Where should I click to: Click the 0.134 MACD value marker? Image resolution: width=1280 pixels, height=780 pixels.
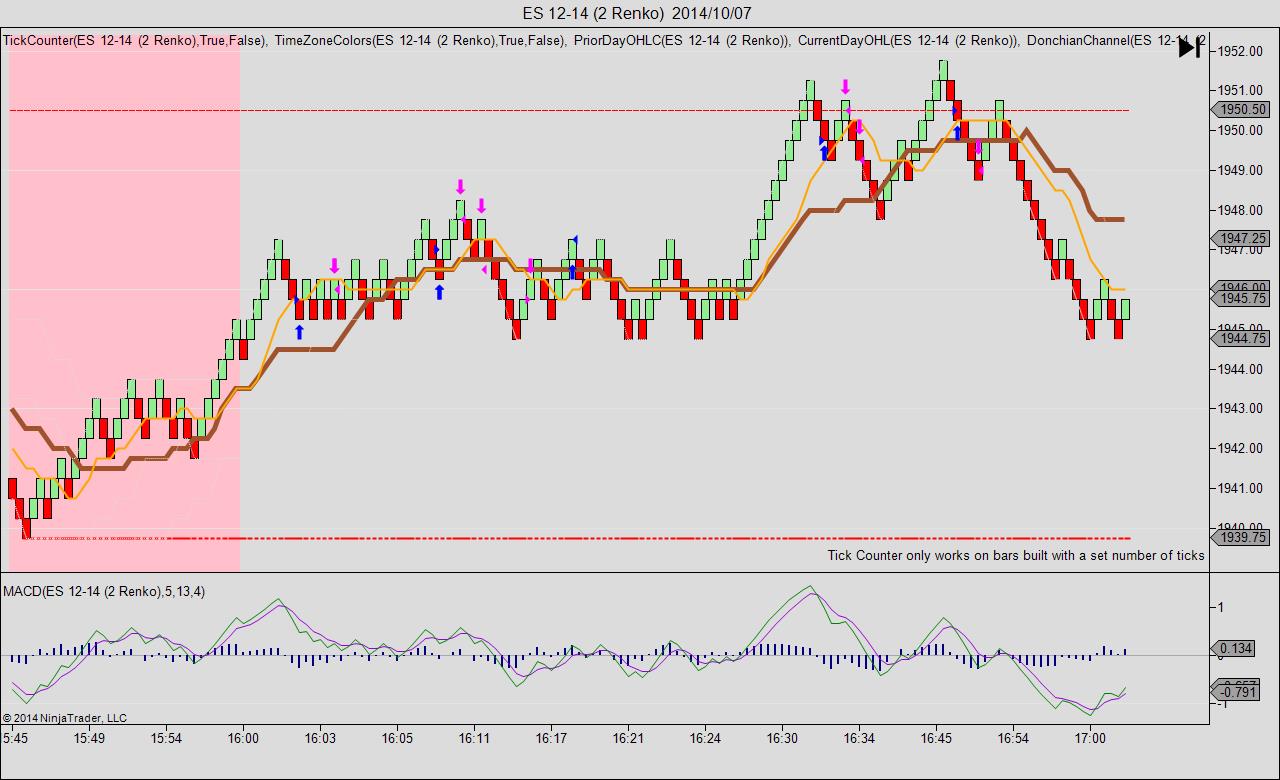[1237, 648]
